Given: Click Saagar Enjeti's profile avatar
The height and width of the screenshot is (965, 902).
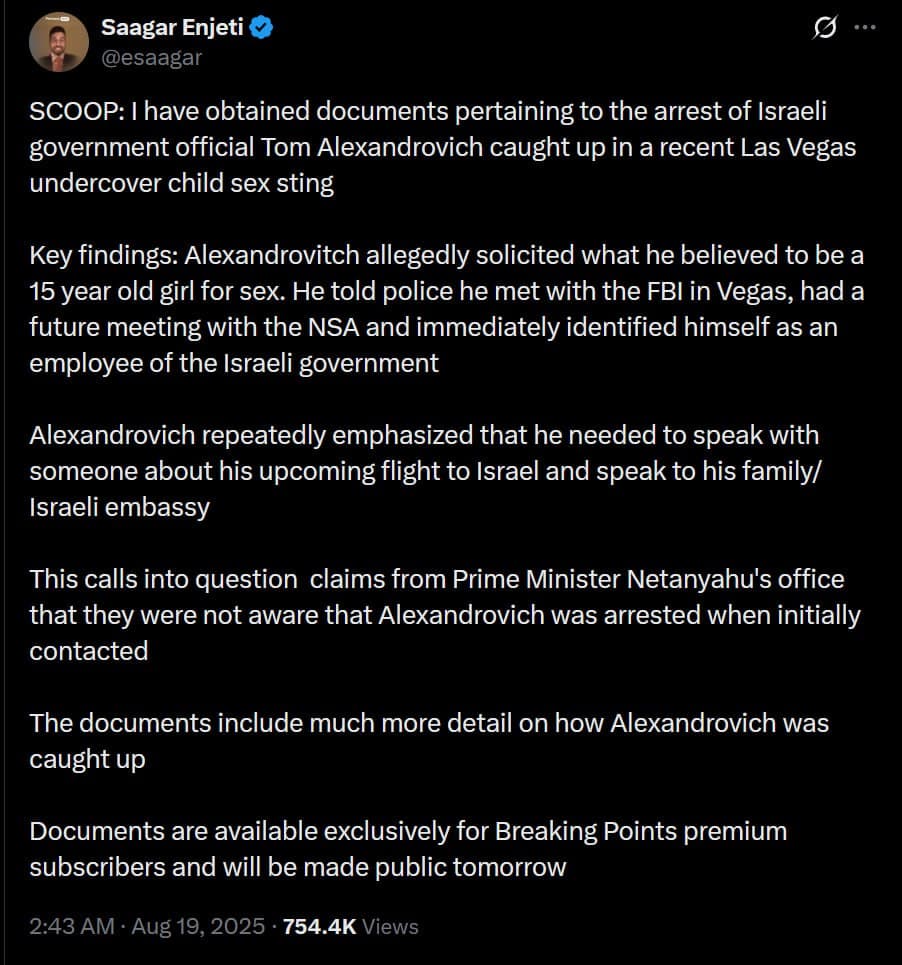Looking at the screenshot, I should [x=58, y=40].
